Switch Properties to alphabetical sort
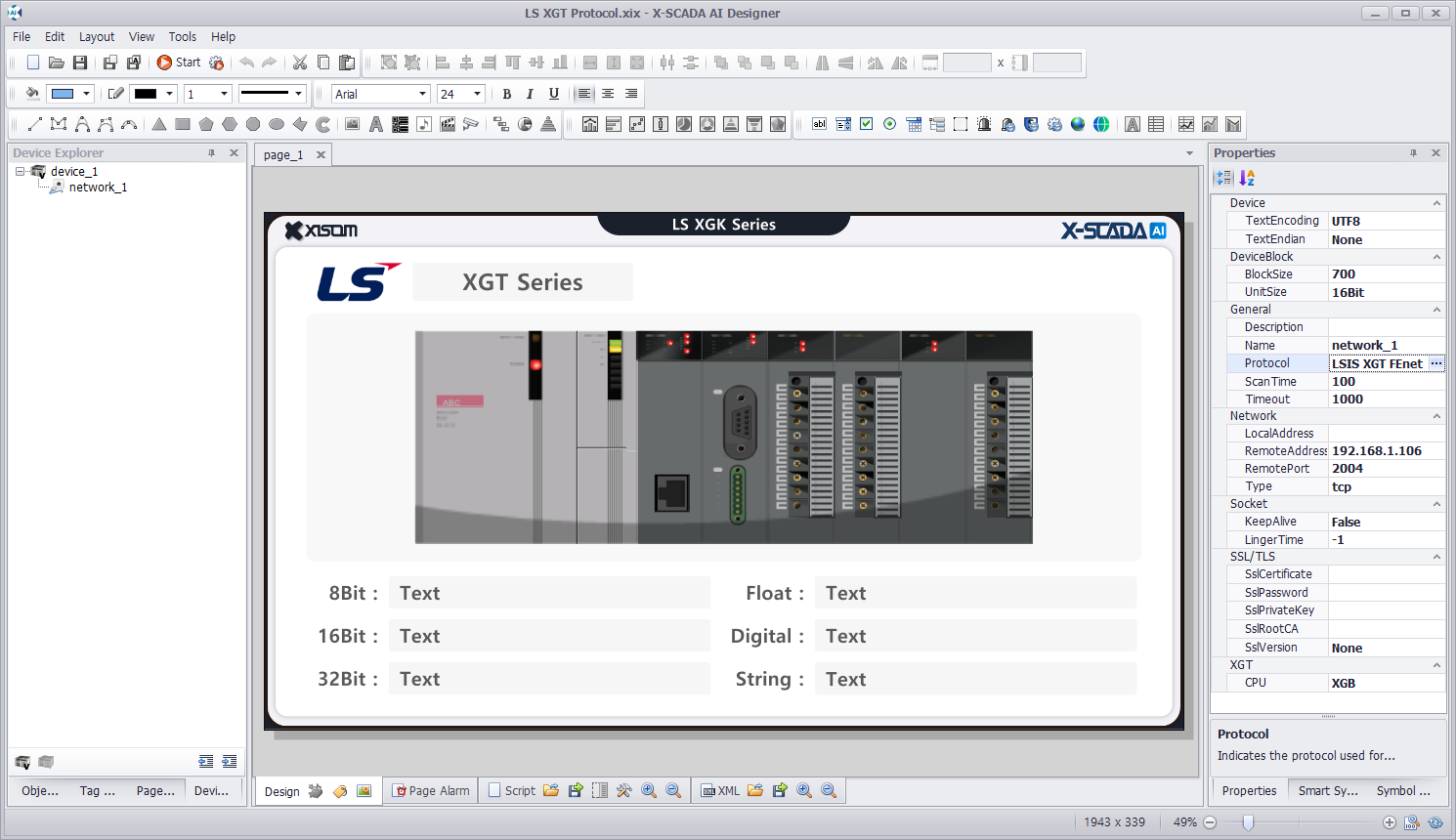This screenshot has height=840, width=1456. (x=1247, y=178)
